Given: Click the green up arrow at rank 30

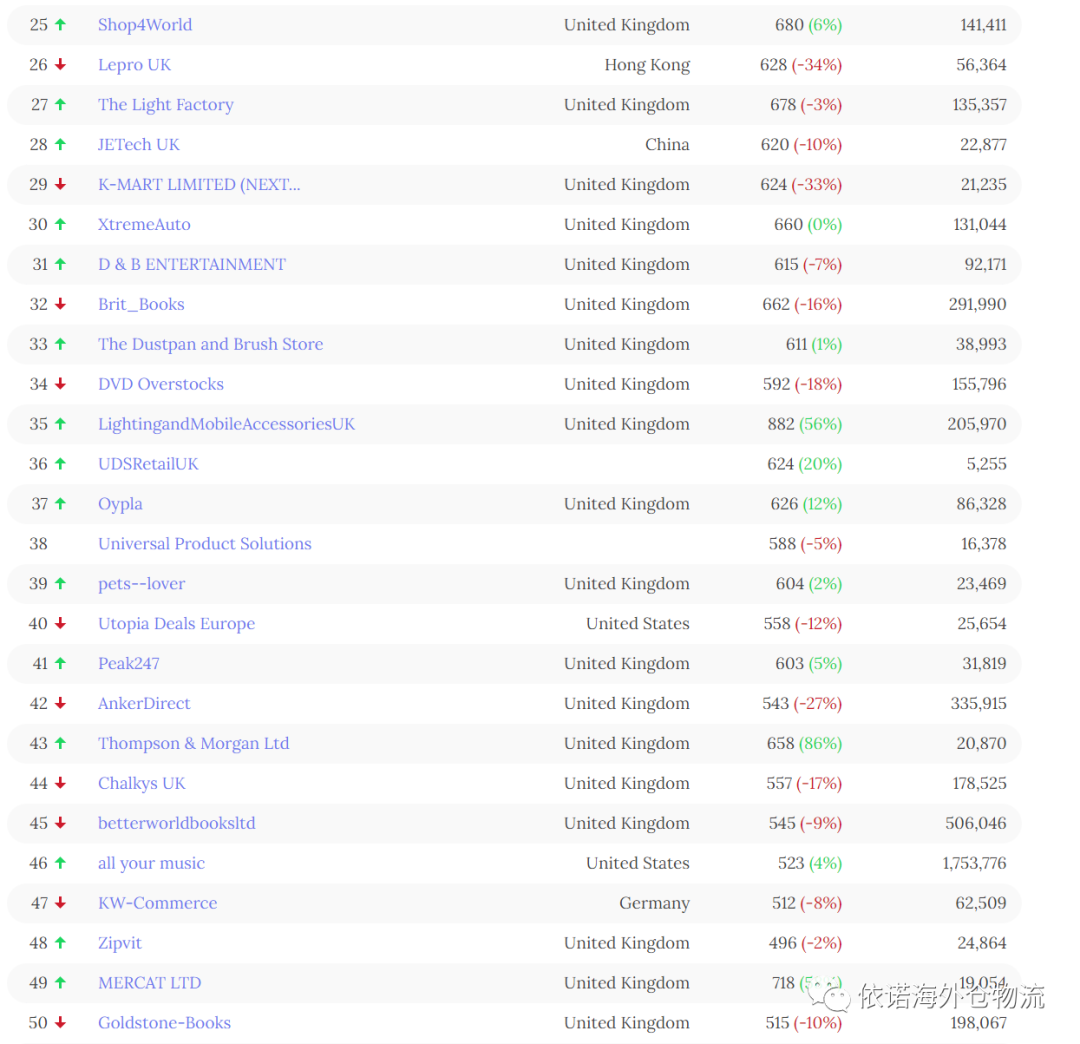Looking at the screenshot, I should pos(61,225).
